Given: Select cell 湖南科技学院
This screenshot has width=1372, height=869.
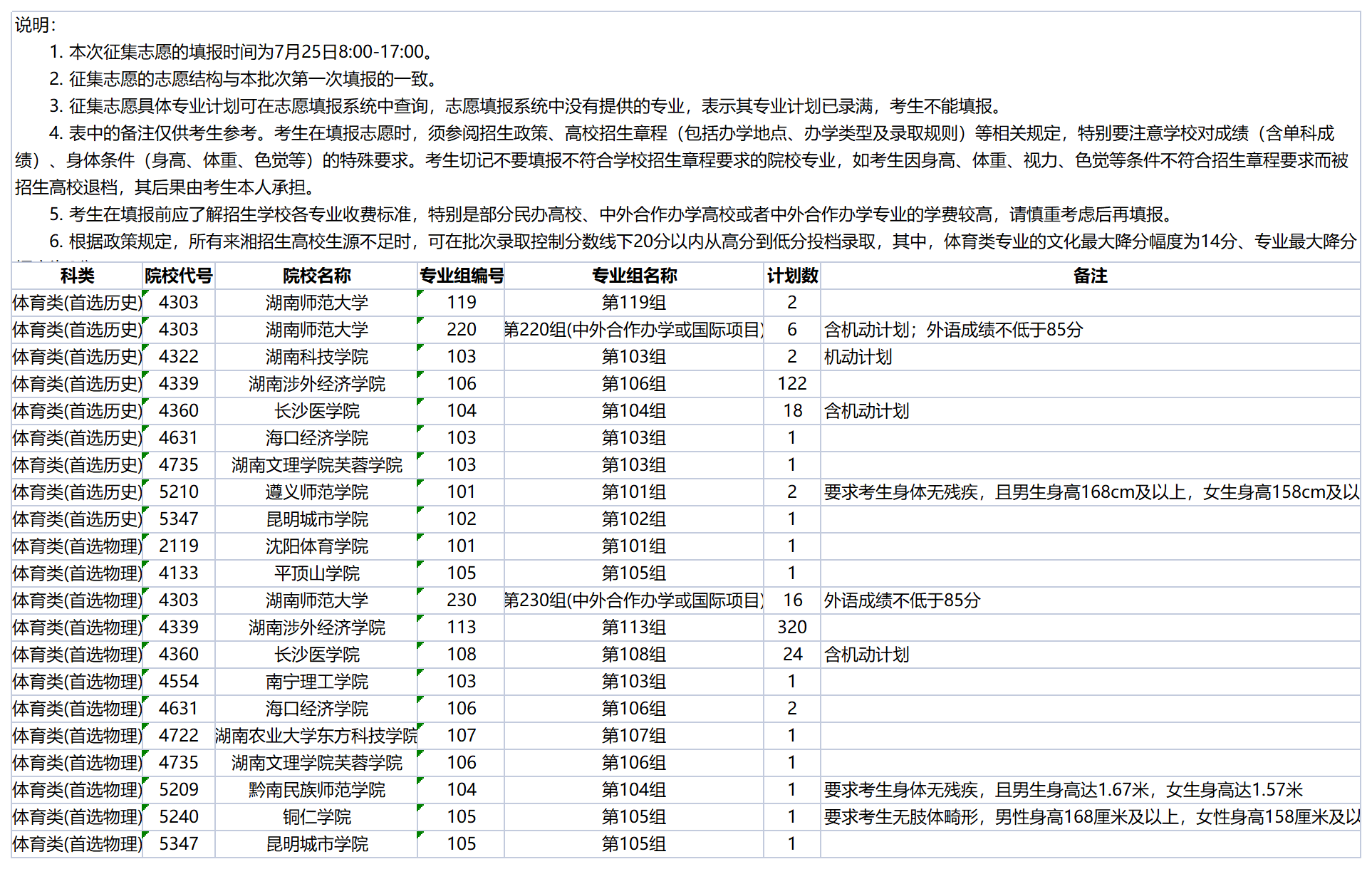Looking at the screenshot, I should click(x=316, y=357).
